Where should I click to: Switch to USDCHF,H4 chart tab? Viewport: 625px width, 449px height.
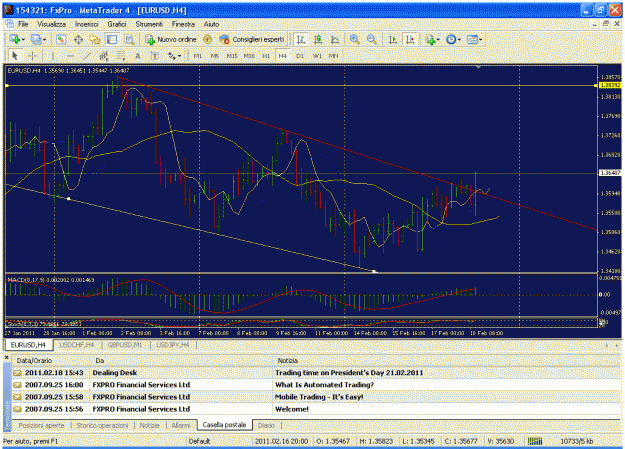coord(77,345)
